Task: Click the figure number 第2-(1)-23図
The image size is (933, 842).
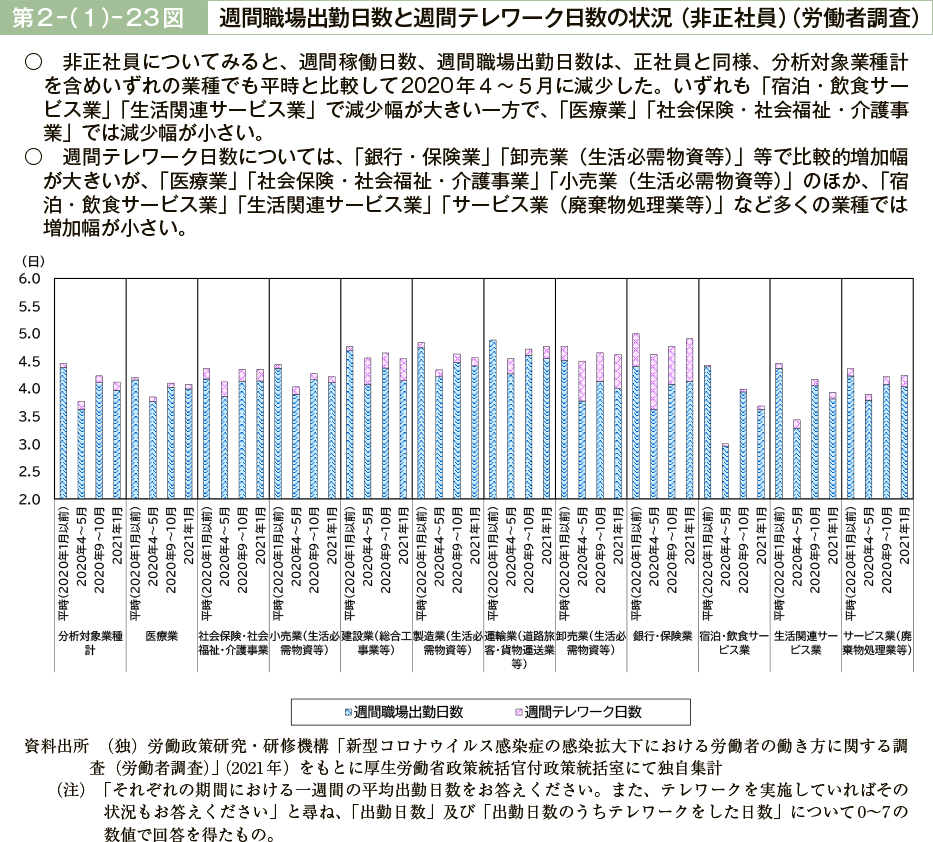Action: [x=97, y=19]
